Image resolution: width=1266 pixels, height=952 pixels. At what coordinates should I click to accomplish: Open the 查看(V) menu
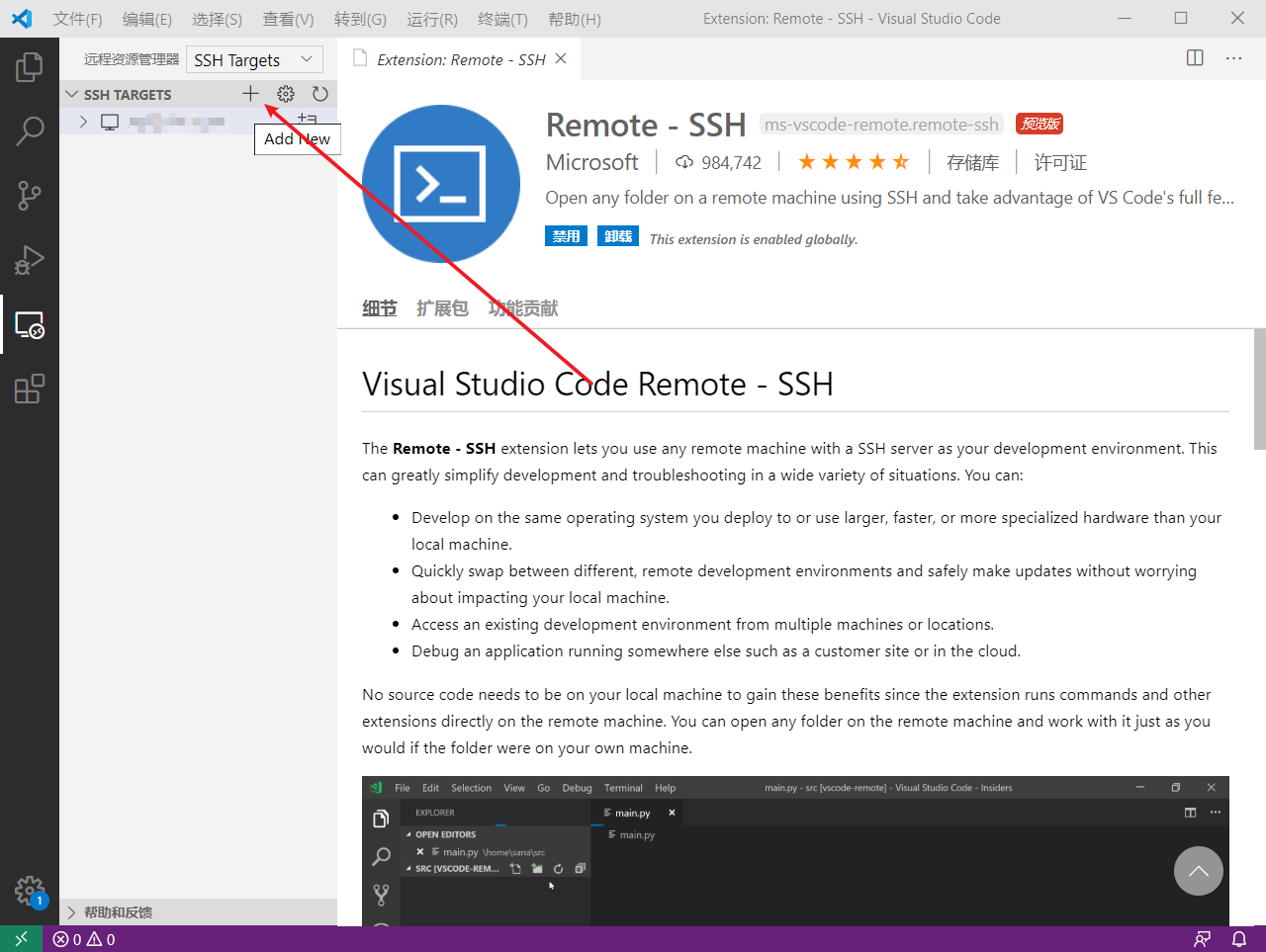click(288, 19)
